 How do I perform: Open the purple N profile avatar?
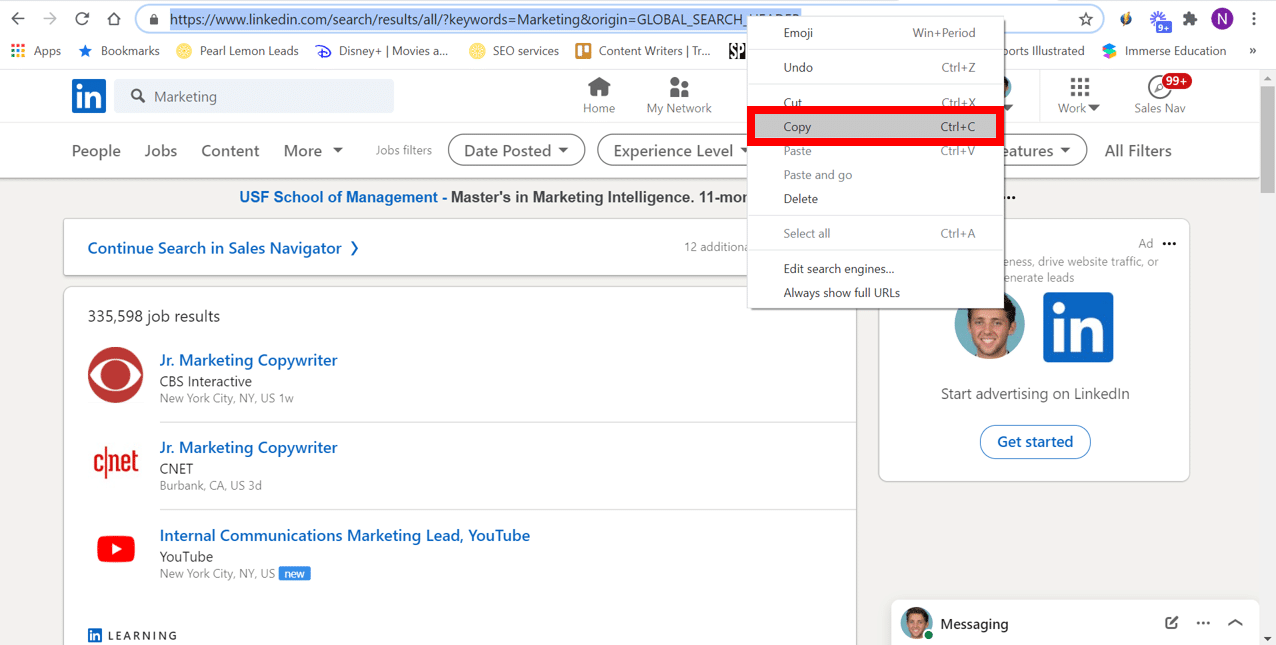click(1222, 19)
